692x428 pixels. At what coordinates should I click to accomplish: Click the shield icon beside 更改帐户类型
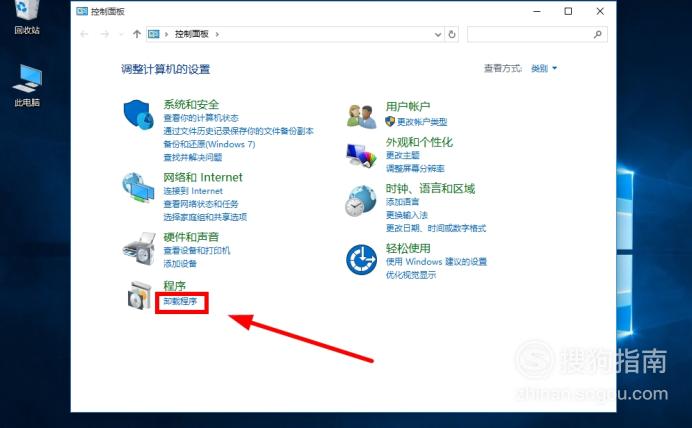[x=390, y=121]
